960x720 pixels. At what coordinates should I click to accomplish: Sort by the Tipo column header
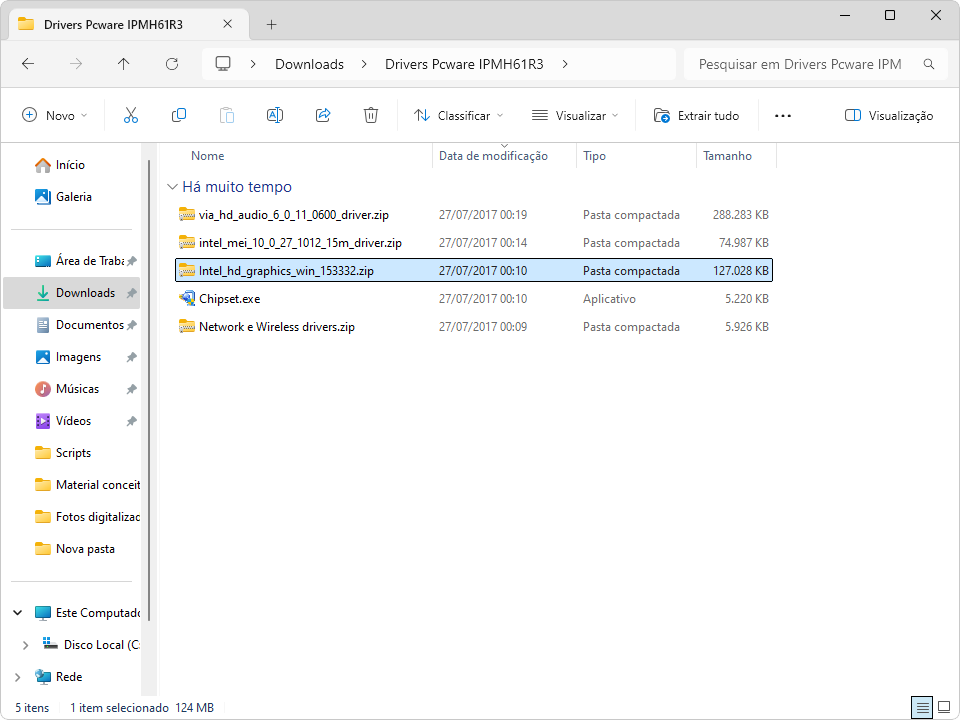coord(594,156)
